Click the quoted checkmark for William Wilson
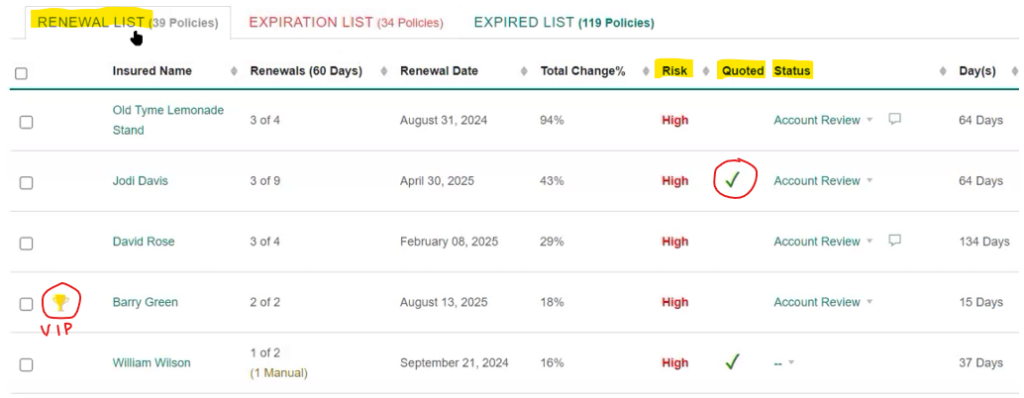Viewport: 1024px width, 398px height. pos(732,361)
